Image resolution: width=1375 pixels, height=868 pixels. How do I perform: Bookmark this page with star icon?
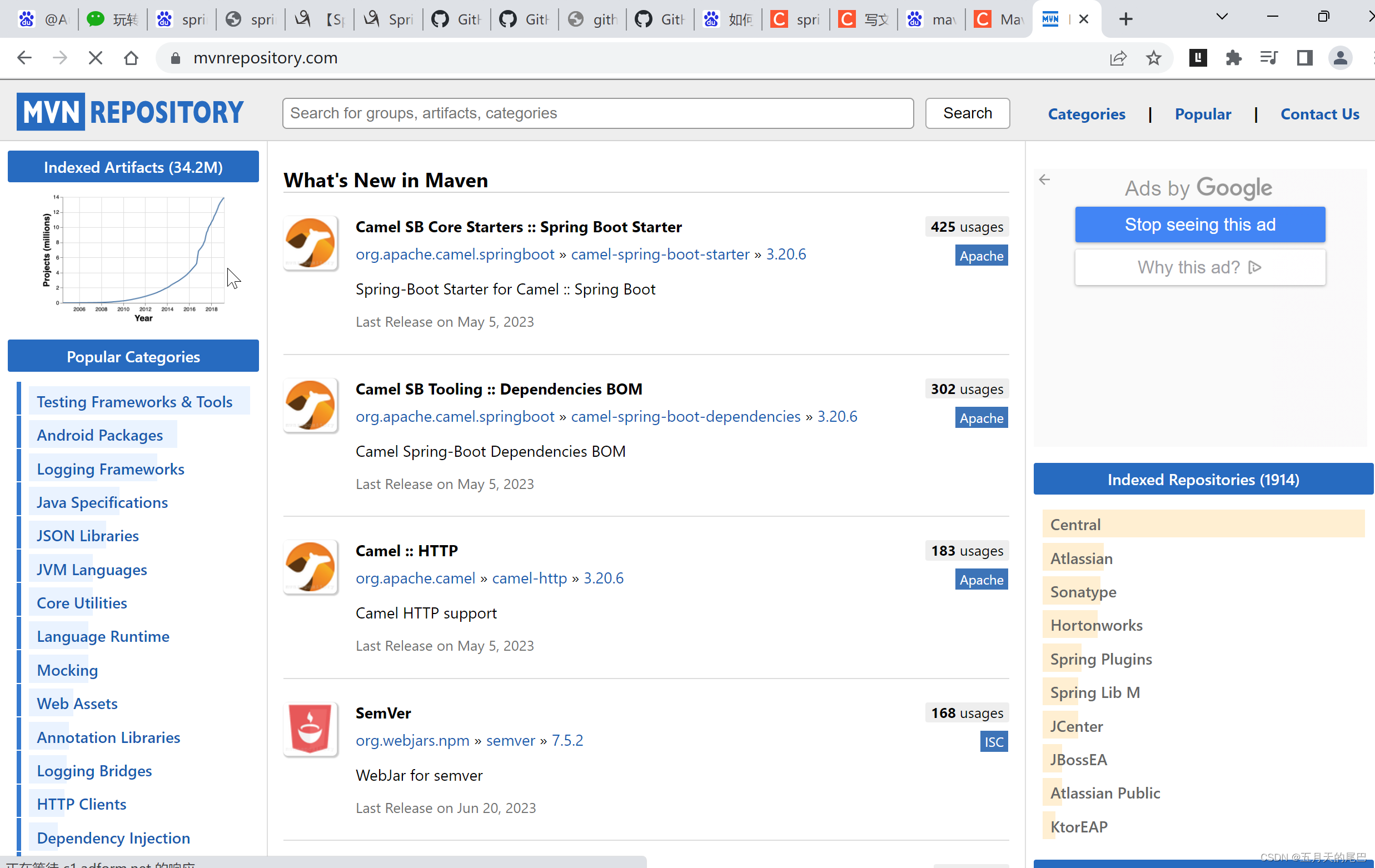[x=1153, y=58]
